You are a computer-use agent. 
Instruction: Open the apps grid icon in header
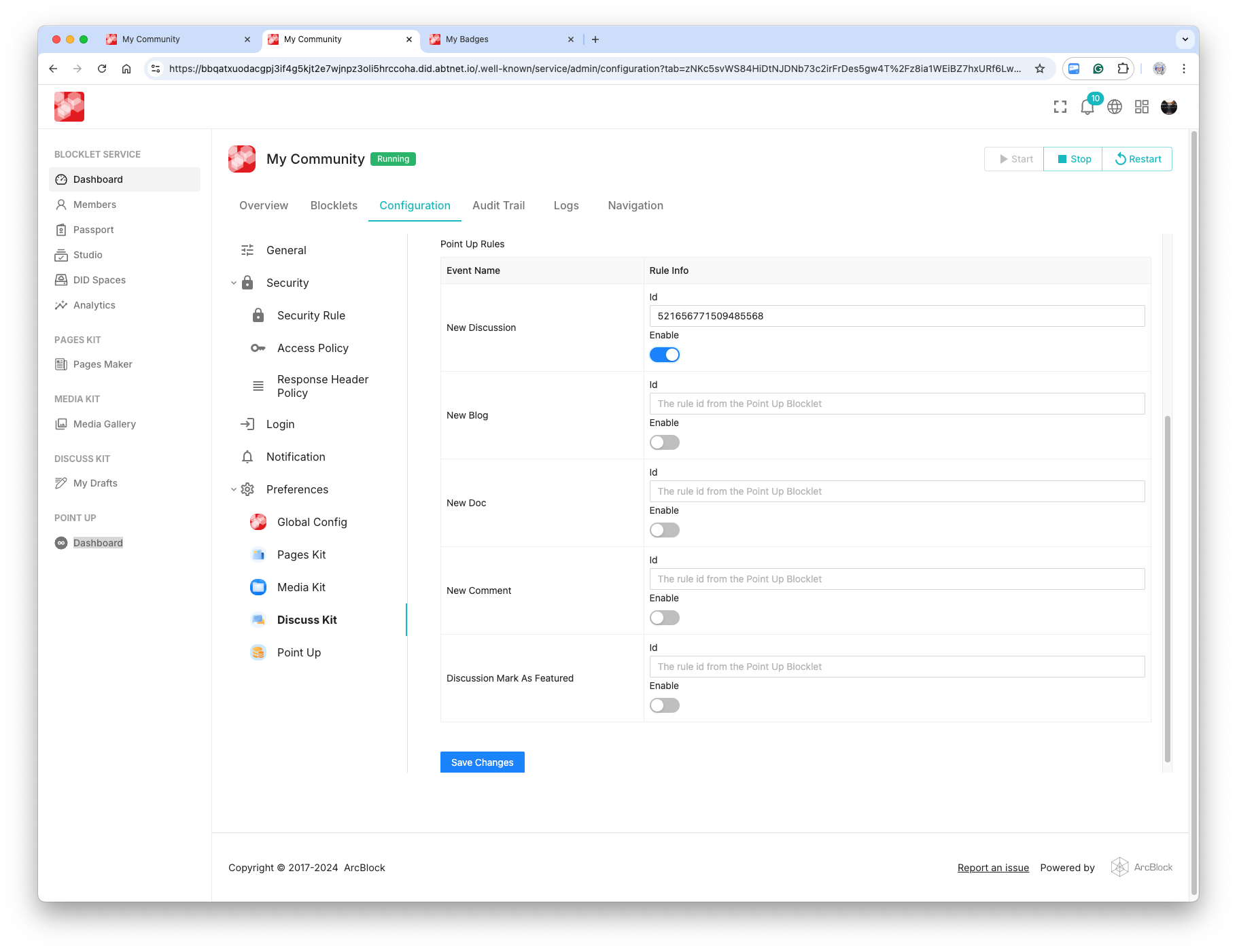coord(1142,107)
